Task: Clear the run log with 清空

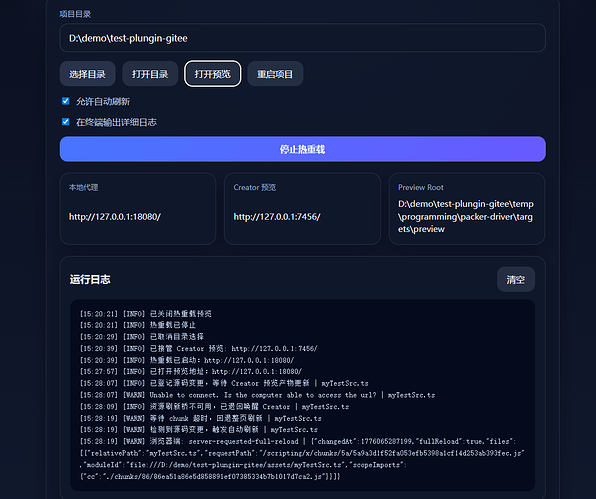Action: 516,280
